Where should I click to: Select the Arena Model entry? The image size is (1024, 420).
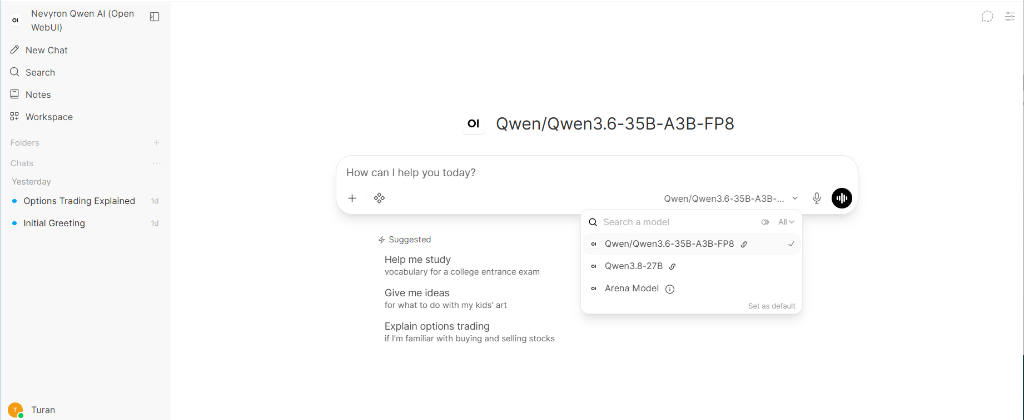[692, 289]
